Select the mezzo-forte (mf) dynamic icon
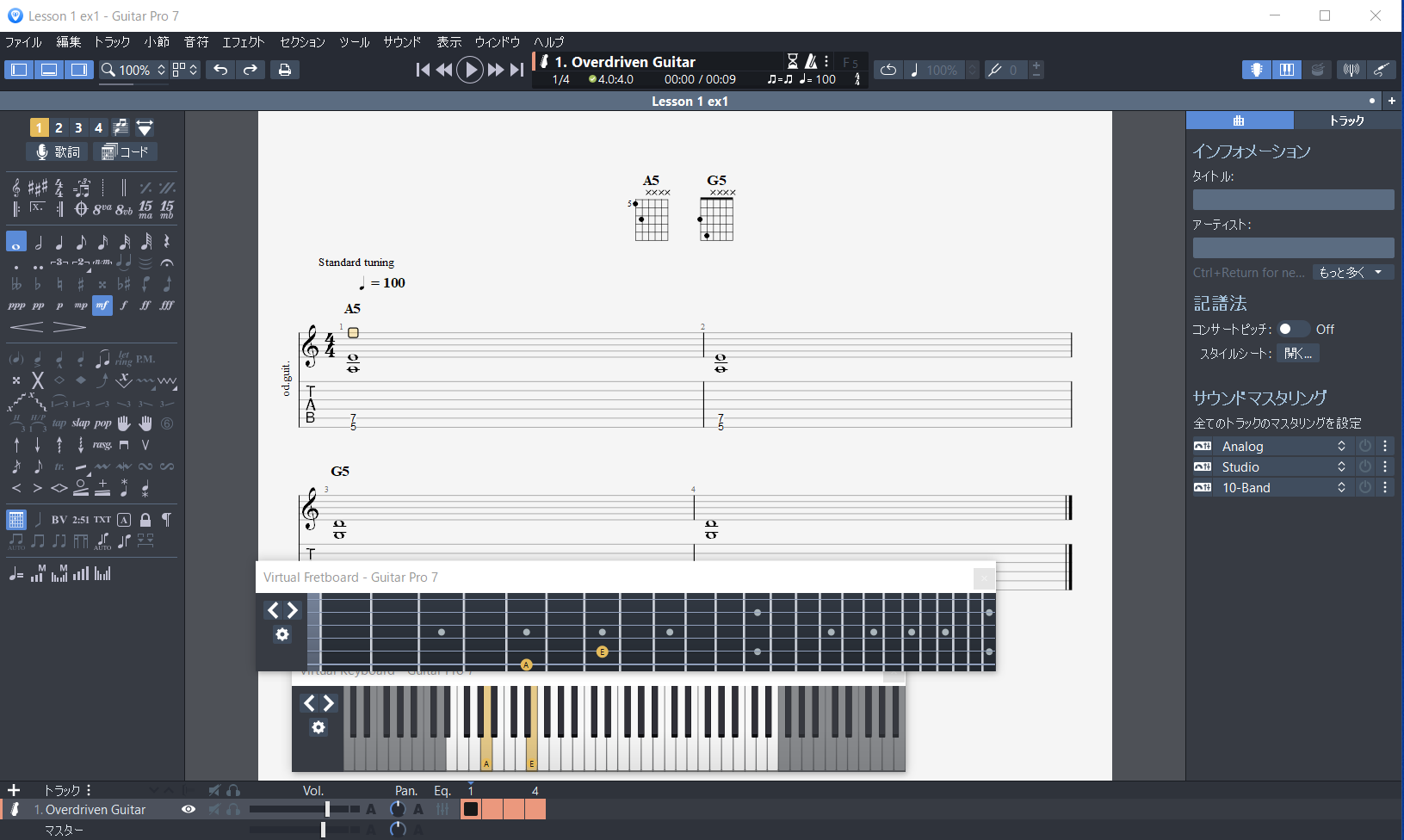The width and height of the screenshot is (1404, 840). [102, 306]
